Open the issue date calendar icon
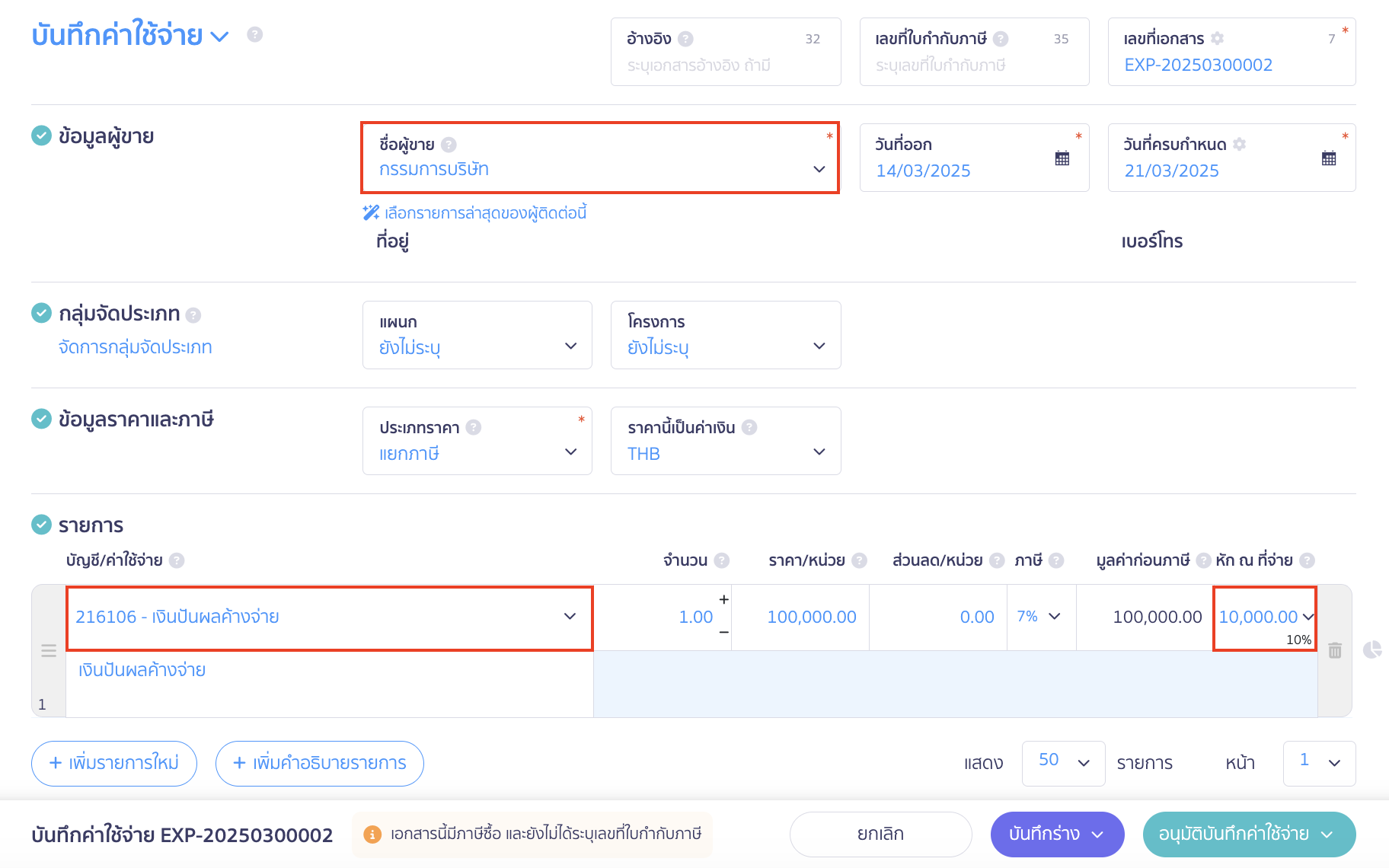Viewport: 1389px width, 868px height. point(1062,158)
